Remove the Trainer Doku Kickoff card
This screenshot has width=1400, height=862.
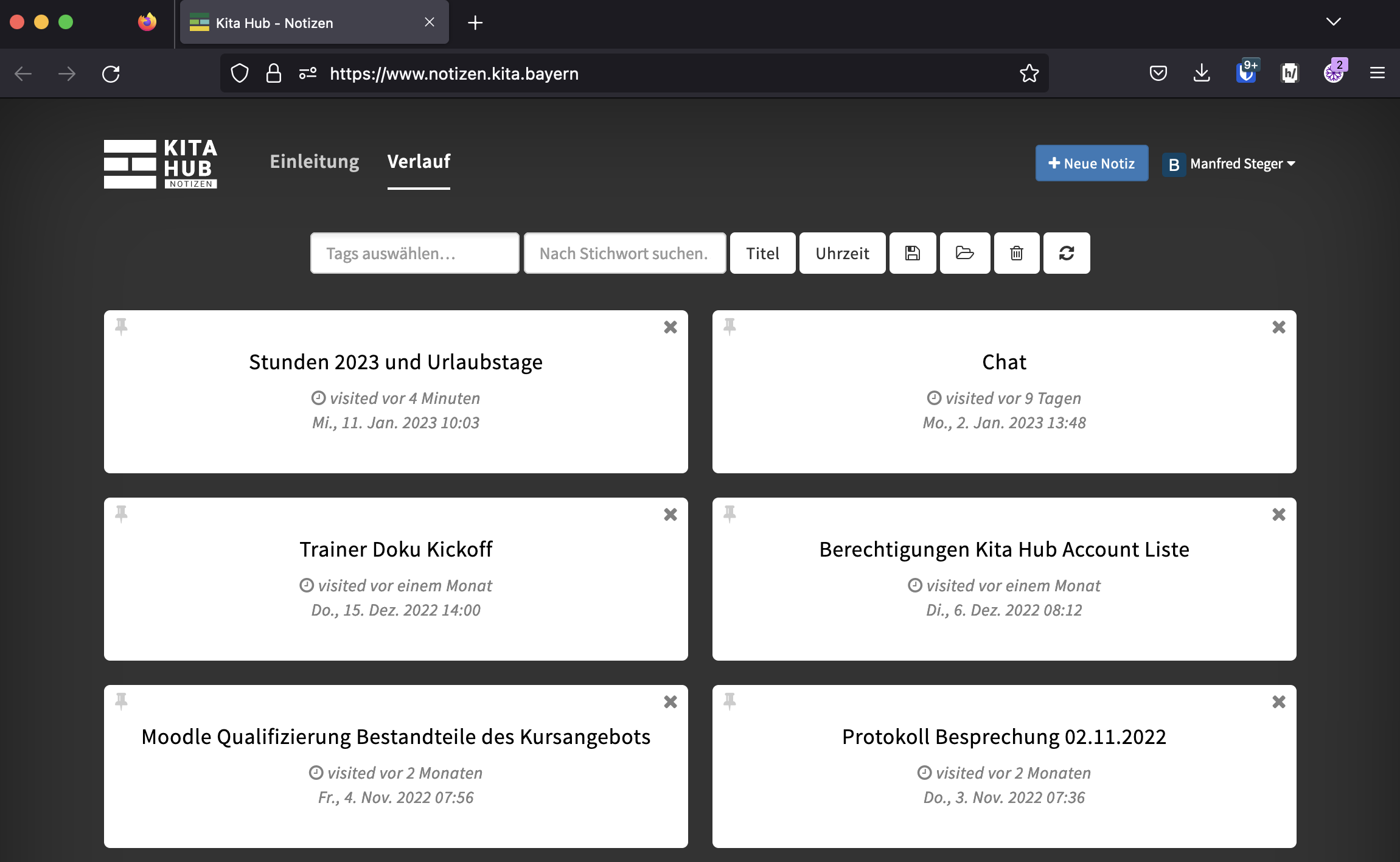[x=670, y=515]
